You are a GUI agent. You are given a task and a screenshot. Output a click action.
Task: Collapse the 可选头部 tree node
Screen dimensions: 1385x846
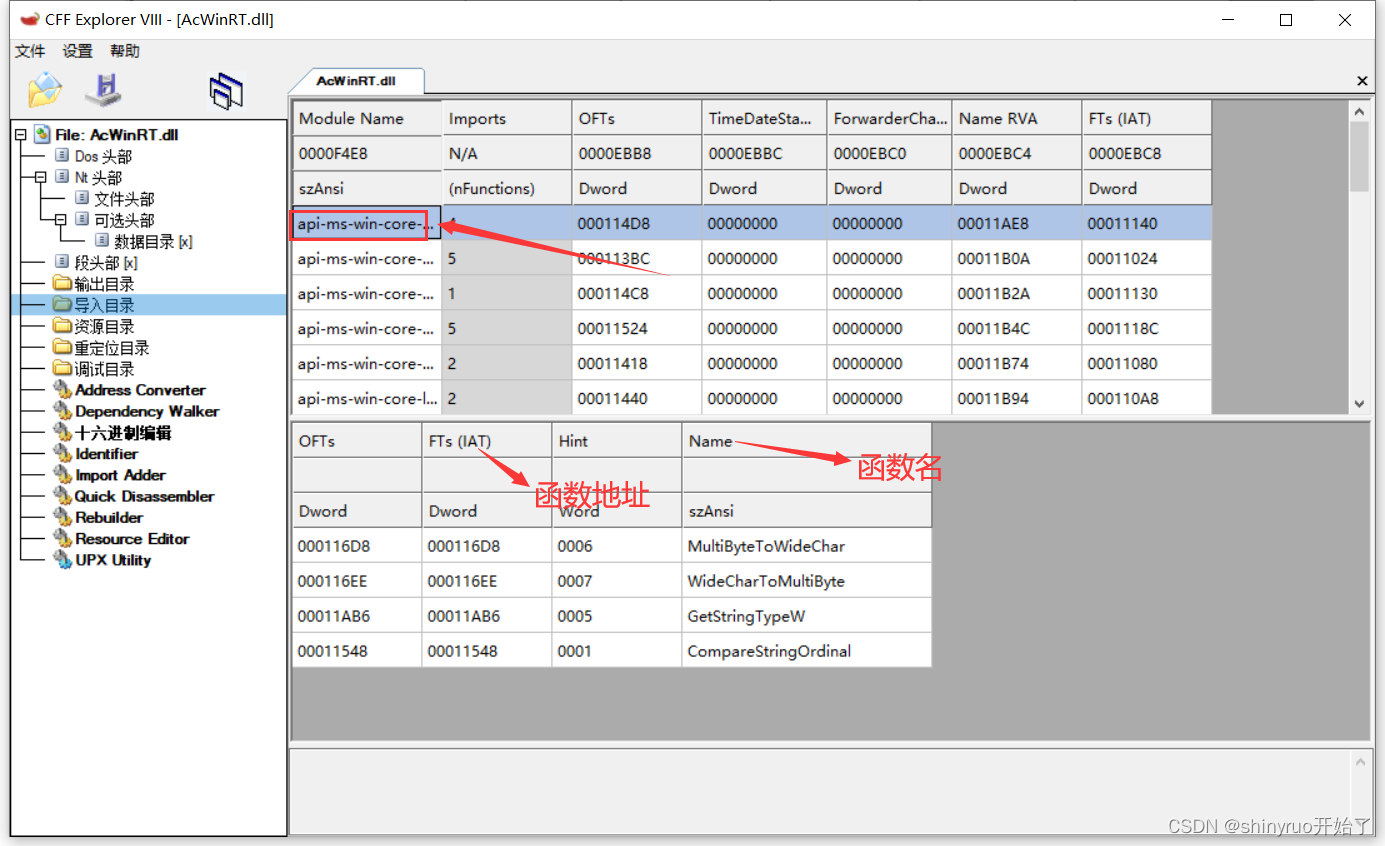59,220
